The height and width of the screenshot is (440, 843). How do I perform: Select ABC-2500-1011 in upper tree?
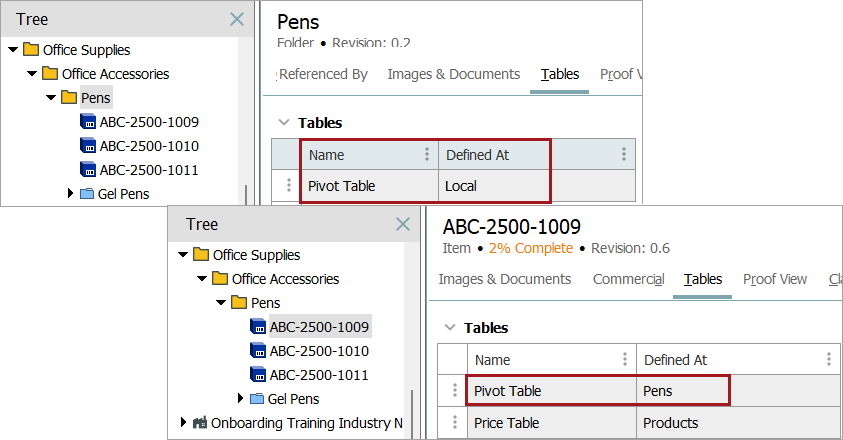pos(149,170)
